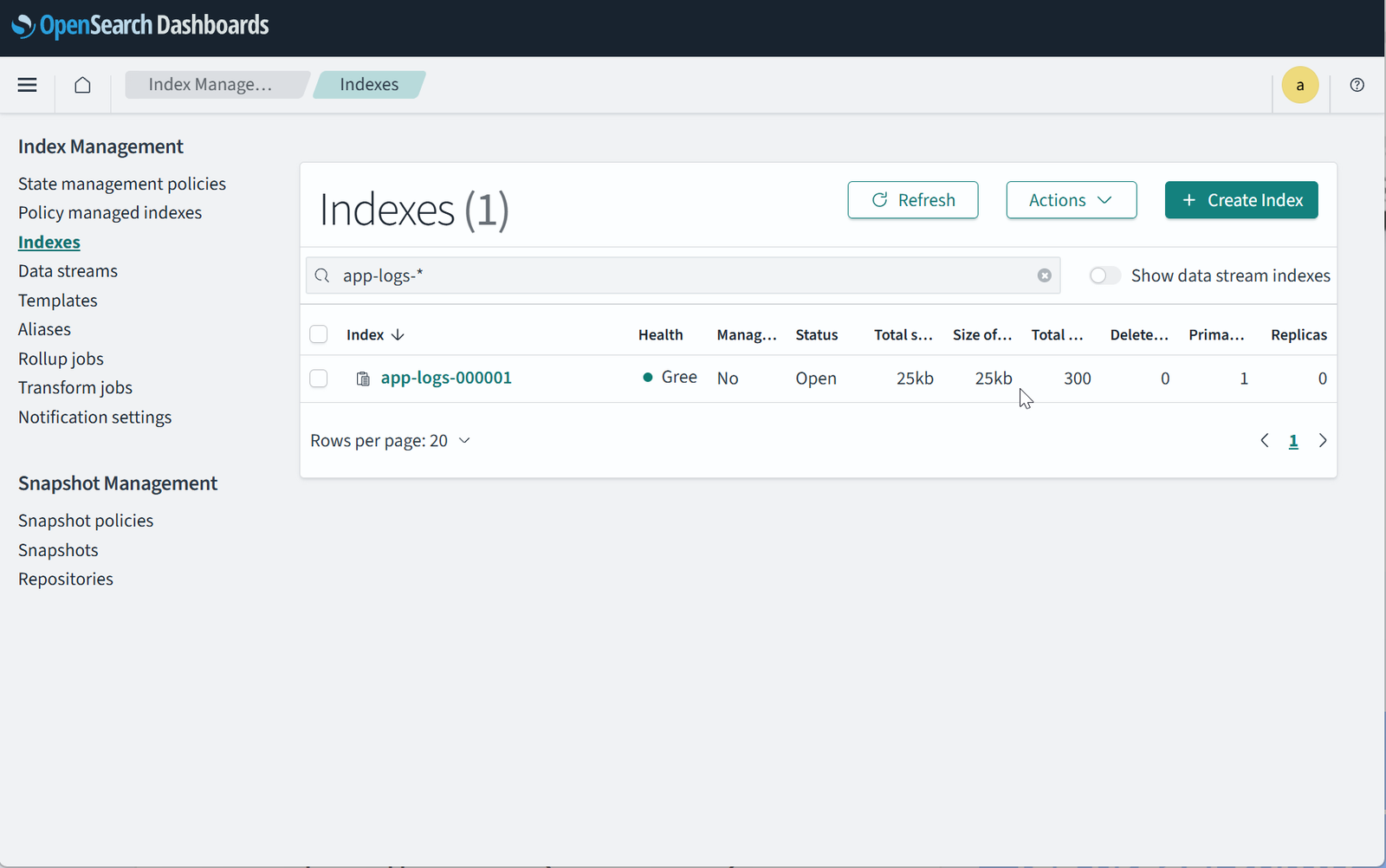Click the Primaries column header

pos(1217,334)
